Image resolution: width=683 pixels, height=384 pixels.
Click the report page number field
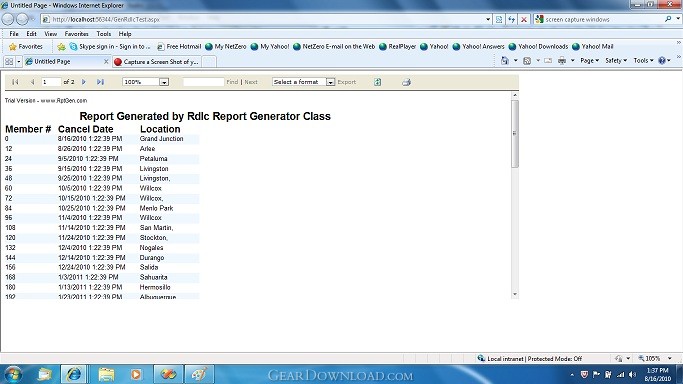51,82
